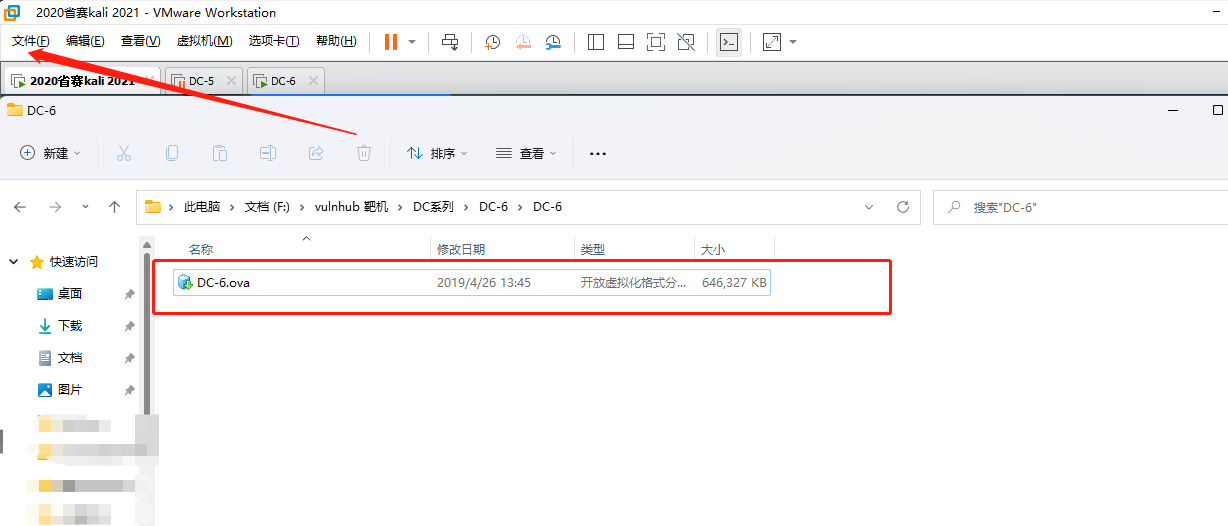
Task: Open the more options ellipsis menu
Action: tap(598, 153)
